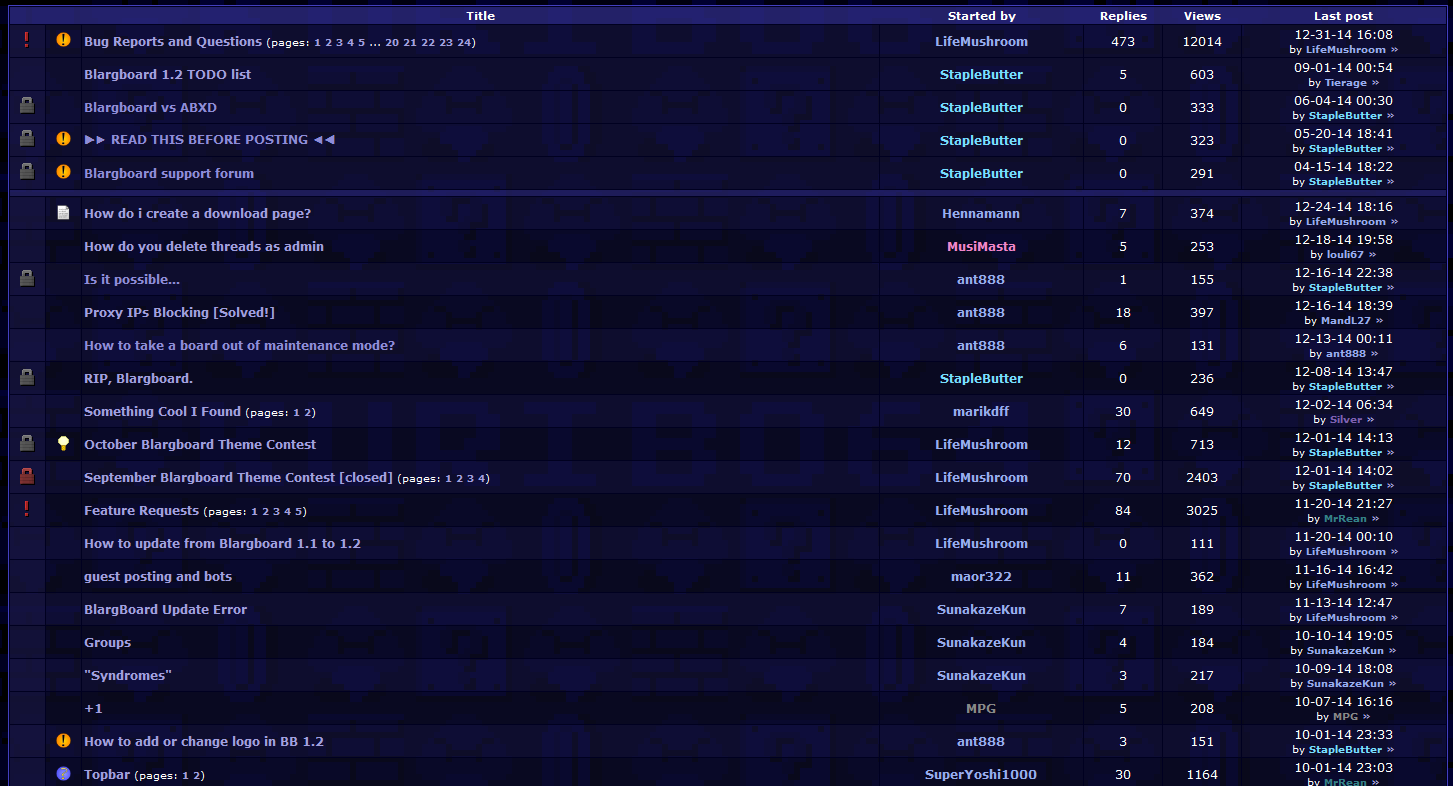View MusiMasta's user profile

(x=980, y=246)
